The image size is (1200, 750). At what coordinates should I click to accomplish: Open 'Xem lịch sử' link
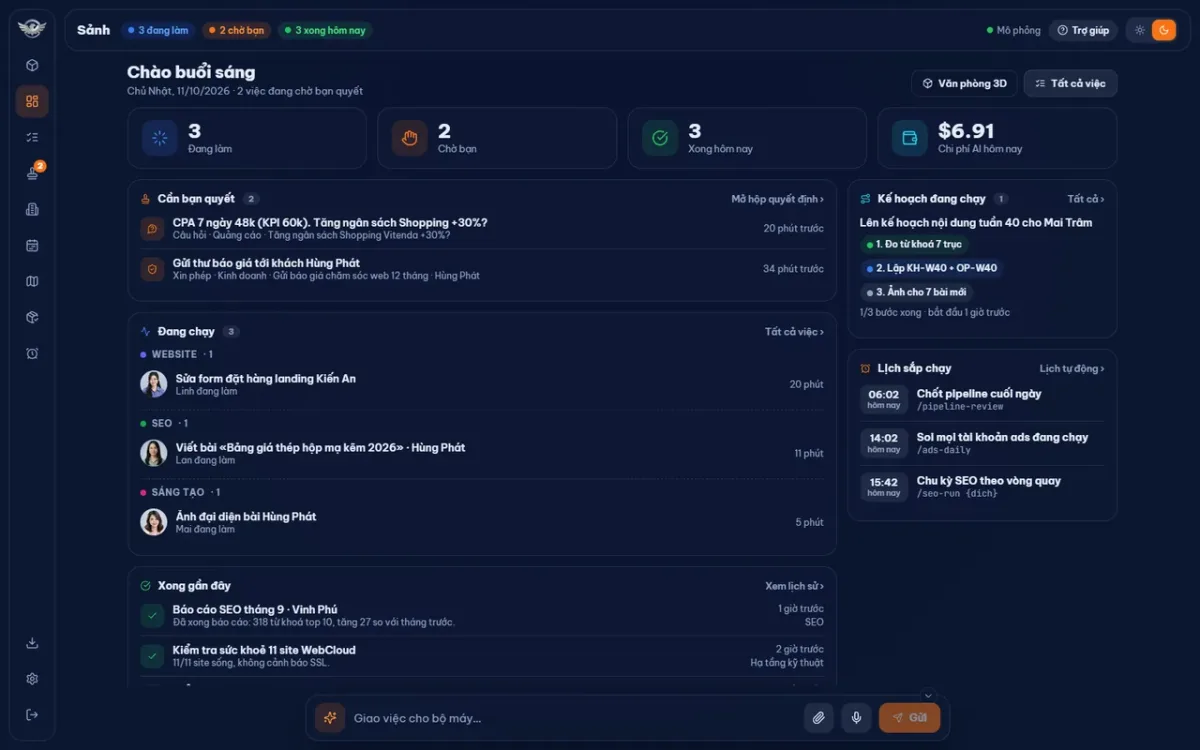[795, 586]
